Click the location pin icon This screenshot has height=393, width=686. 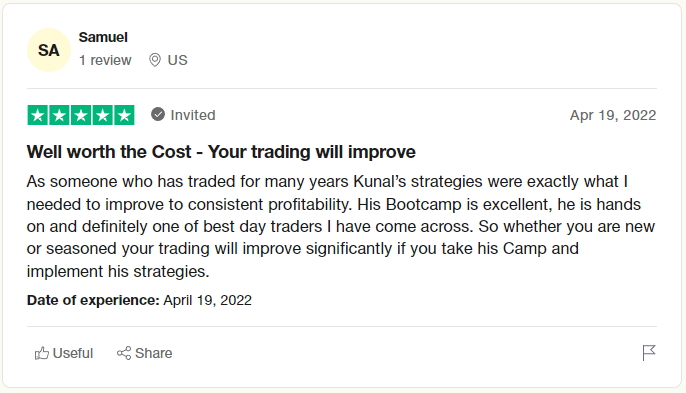pos(154,60)
